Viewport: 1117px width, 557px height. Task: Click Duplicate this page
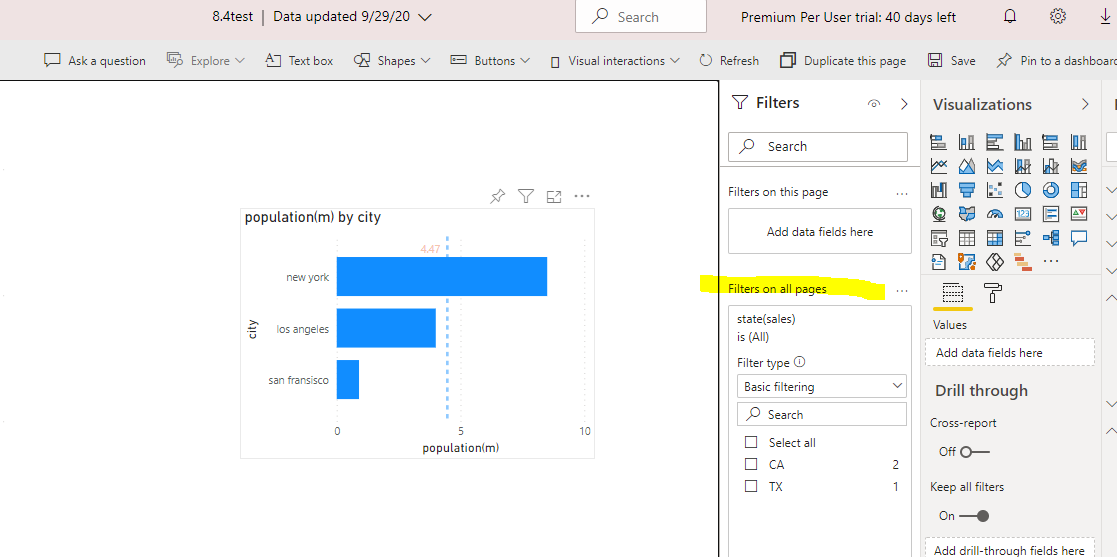coord(843,61)
